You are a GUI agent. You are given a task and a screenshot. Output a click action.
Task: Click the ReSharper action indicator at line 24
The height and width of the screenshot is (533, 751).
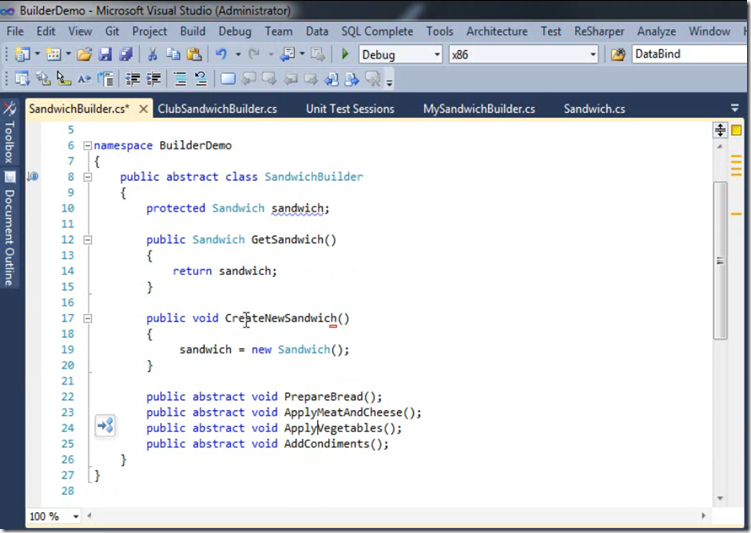click(105, 425)
